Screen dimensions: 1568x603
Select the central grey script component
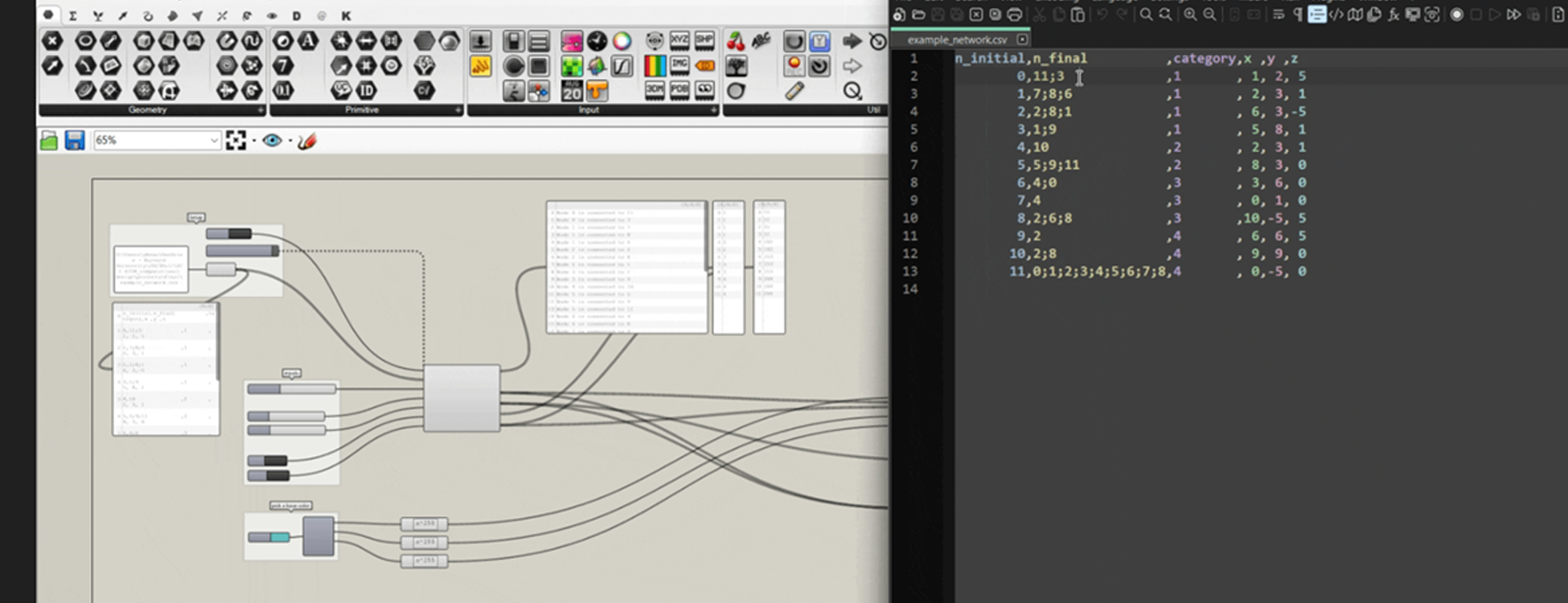point(462,398)
